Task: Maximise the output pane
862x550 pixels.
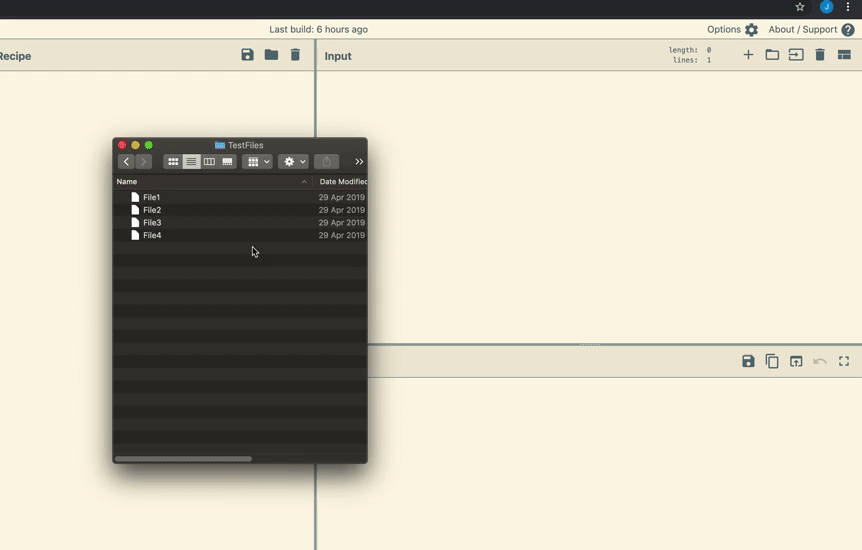Action: coord(844,361)
